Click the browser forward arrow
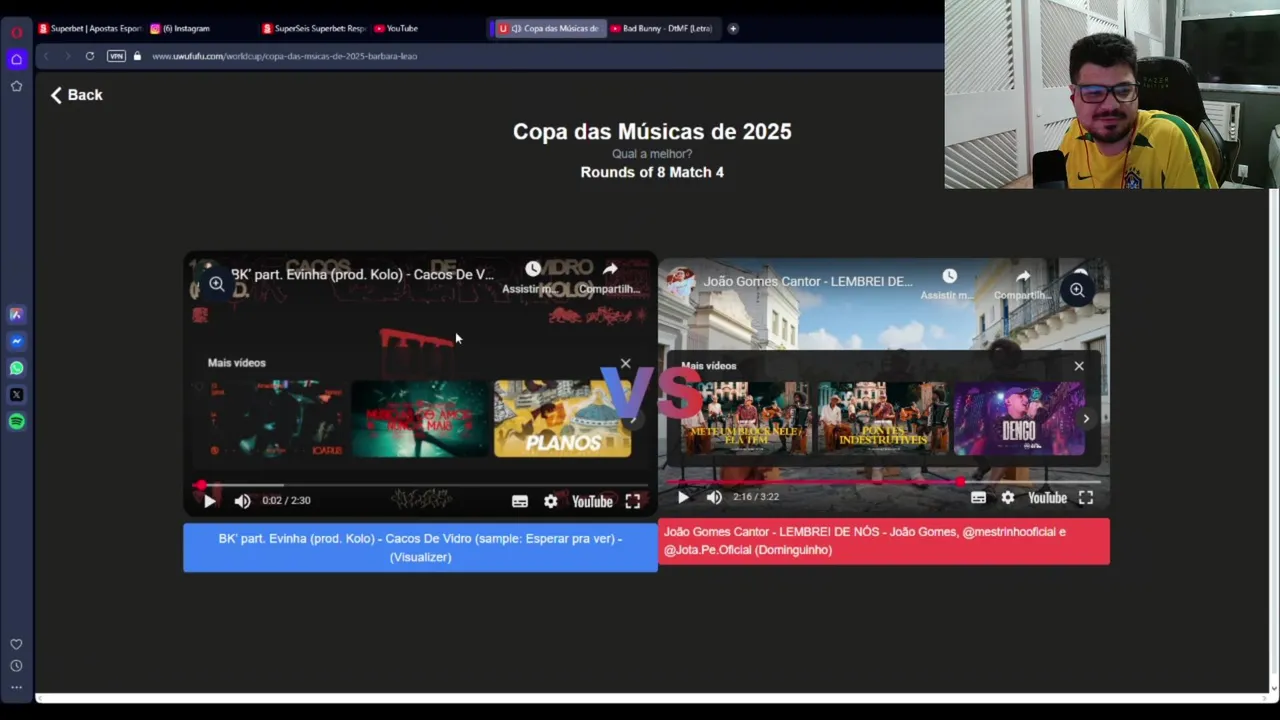This screenshot has height=720, width=1280. (67, 56)
